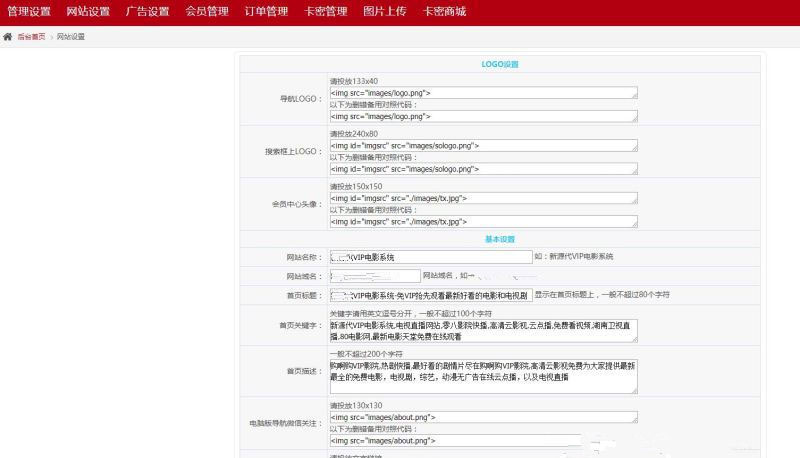Choose 卡密管理 from the top bar
This screenshot has height=458, width=800.
coord(326,12)
